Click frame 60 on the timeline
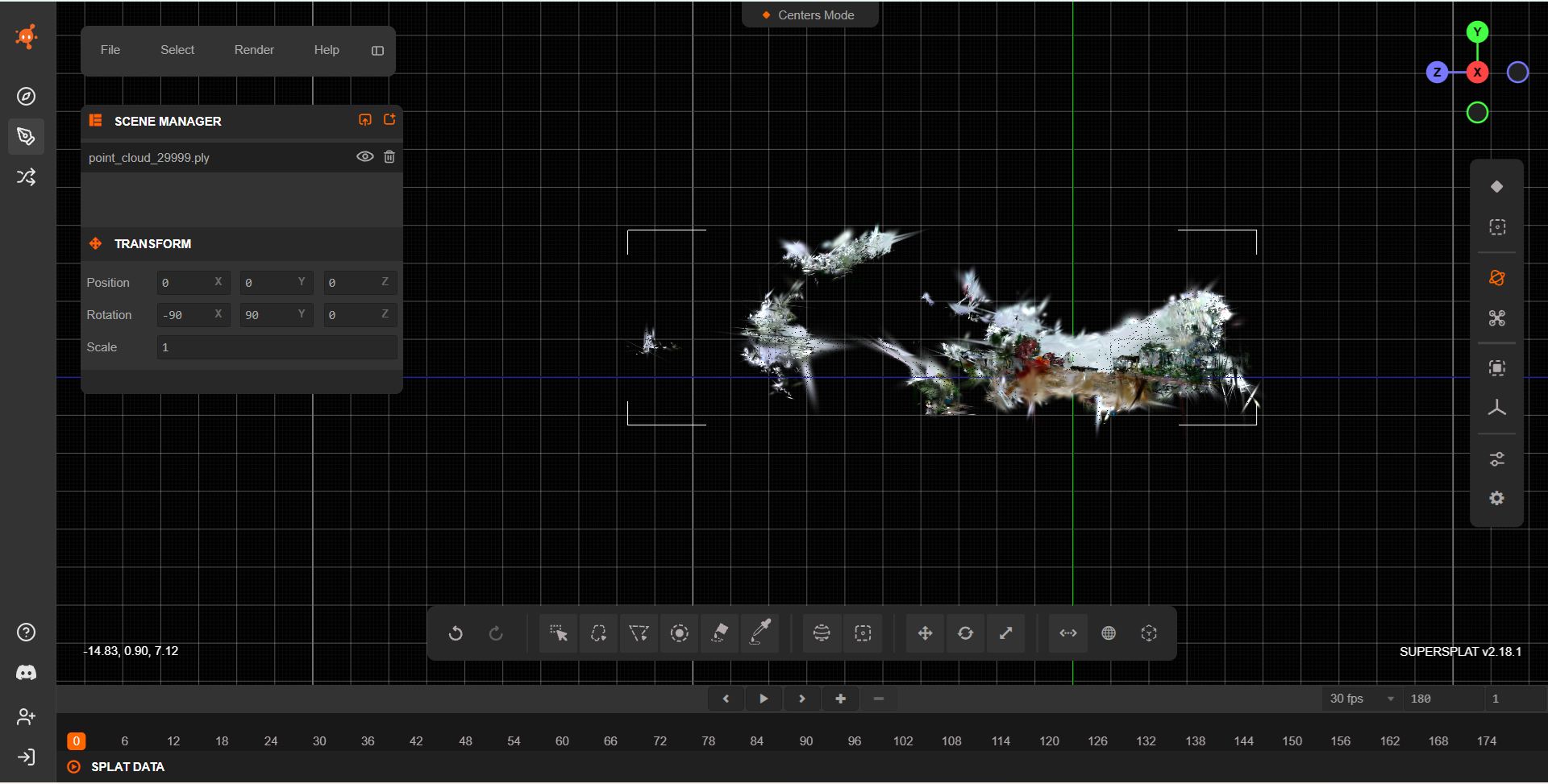Image resolution: width=1548 pixels, height=784 pixels. point(562,741)
